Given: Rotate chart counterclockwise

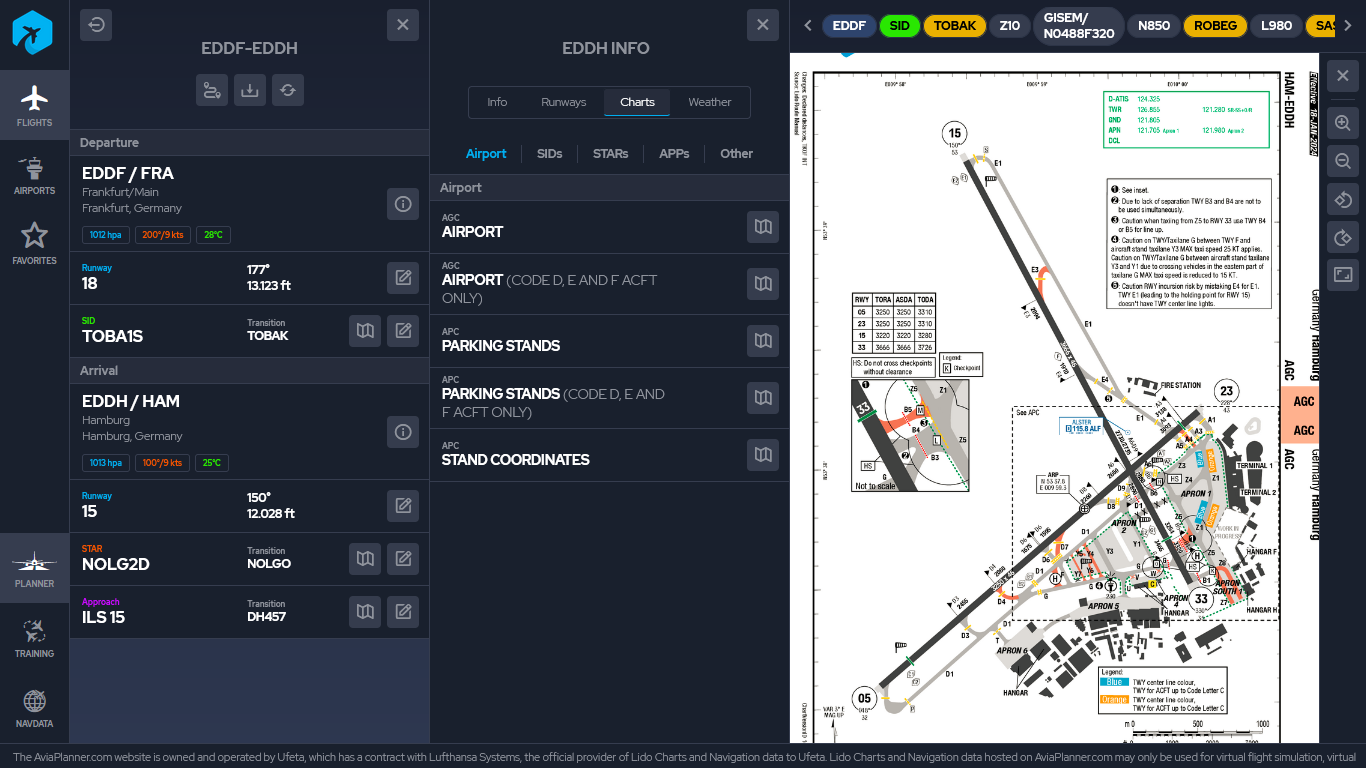Looking at the screenshot, I should tap(1343, 199).
